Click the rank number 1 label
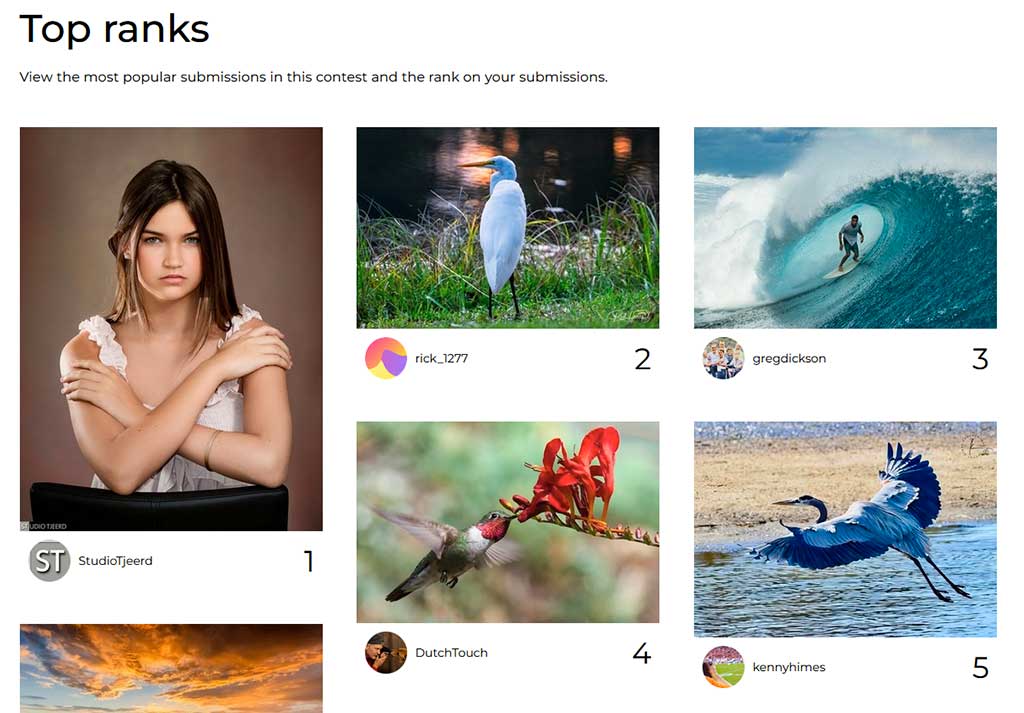 click(x=309, y=561)
